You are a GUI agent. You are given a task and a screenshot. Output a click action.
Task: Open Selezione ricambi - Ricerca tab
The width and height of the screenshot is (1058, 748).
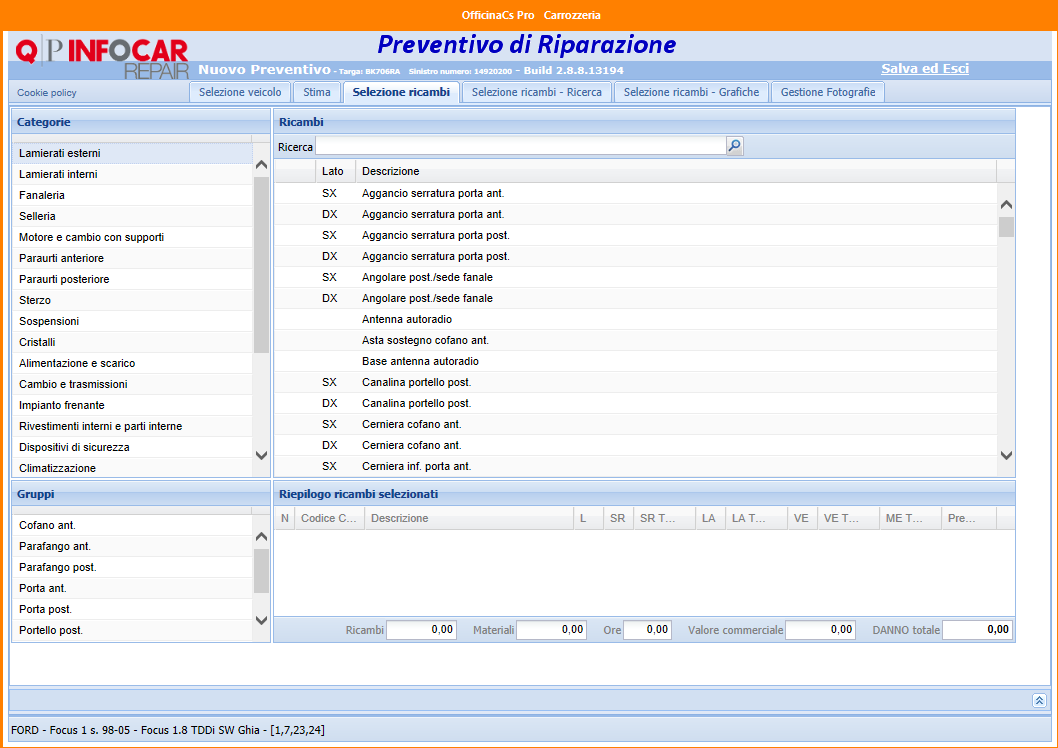pyautogui.click(x=536, y=92)
